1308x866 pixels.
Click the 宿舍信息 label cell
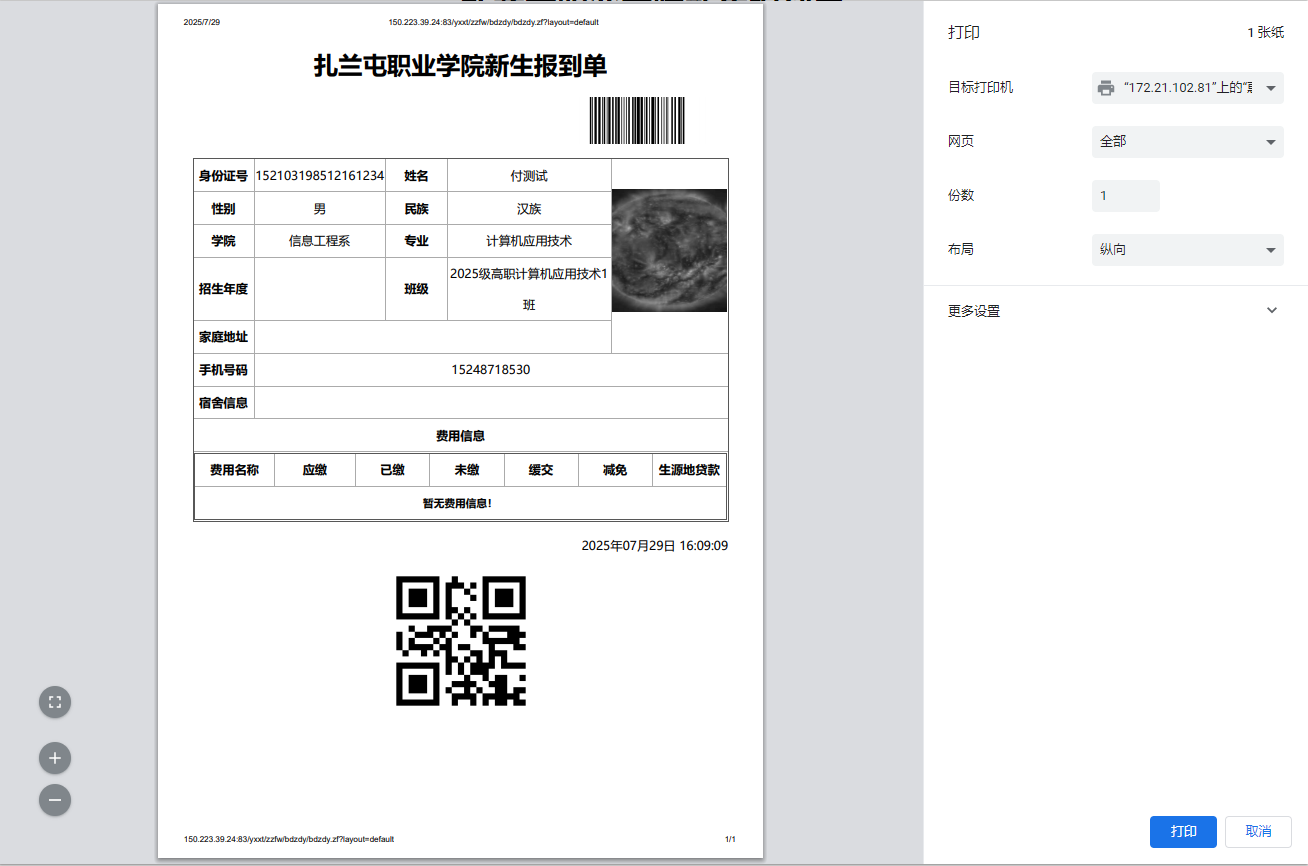(224, 403)
